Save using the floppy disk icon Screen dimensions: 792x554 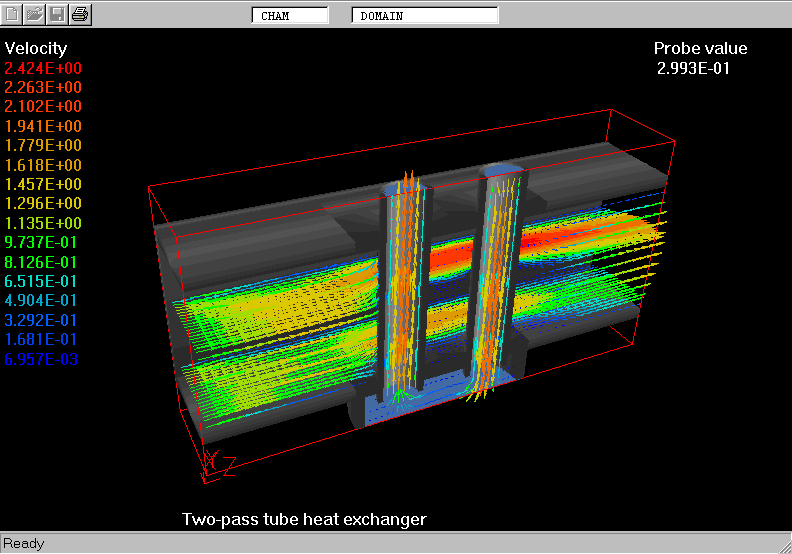tap(58, 14)
